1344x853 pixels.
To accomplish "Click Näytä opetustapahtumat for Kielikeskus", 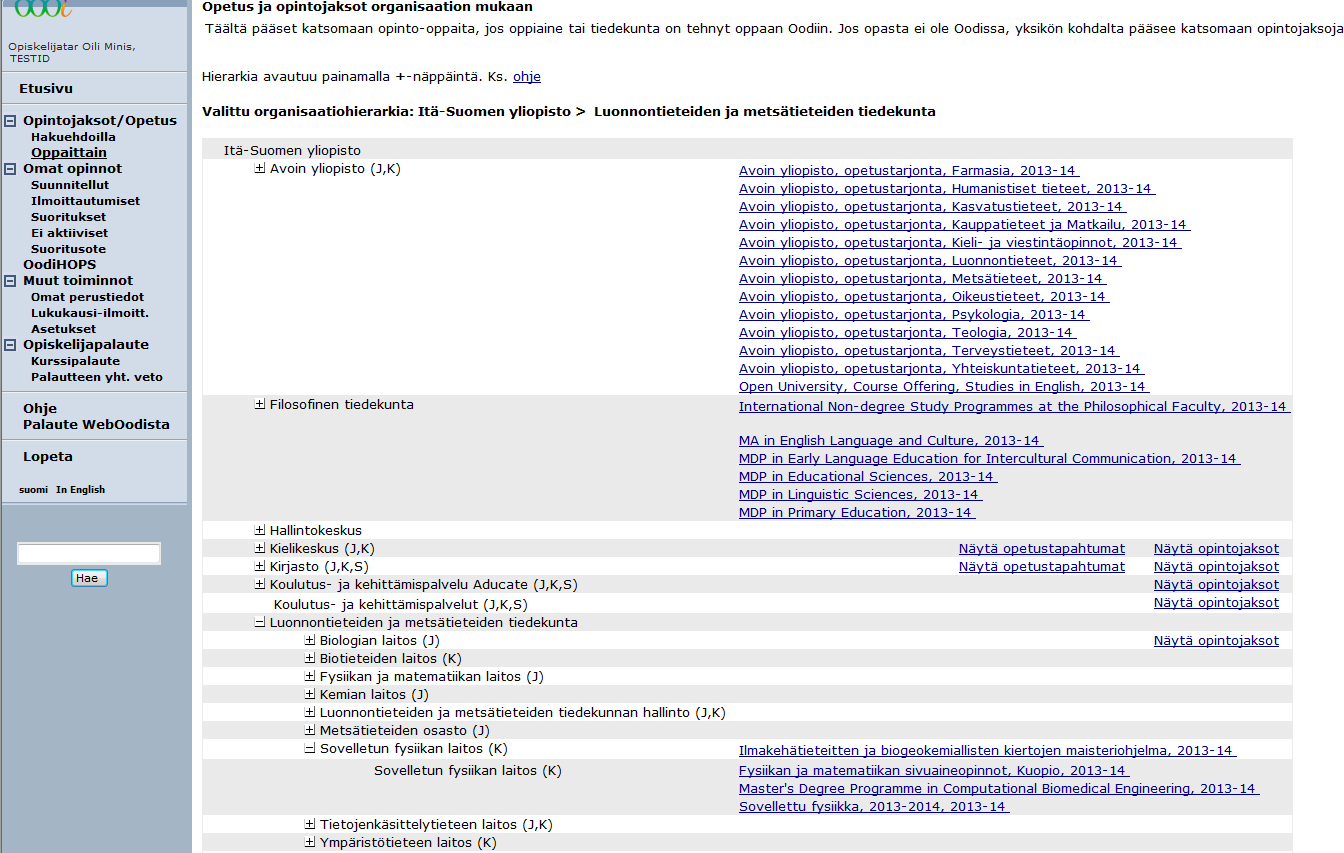I will pyautogui.click(x=1042, y=549).
